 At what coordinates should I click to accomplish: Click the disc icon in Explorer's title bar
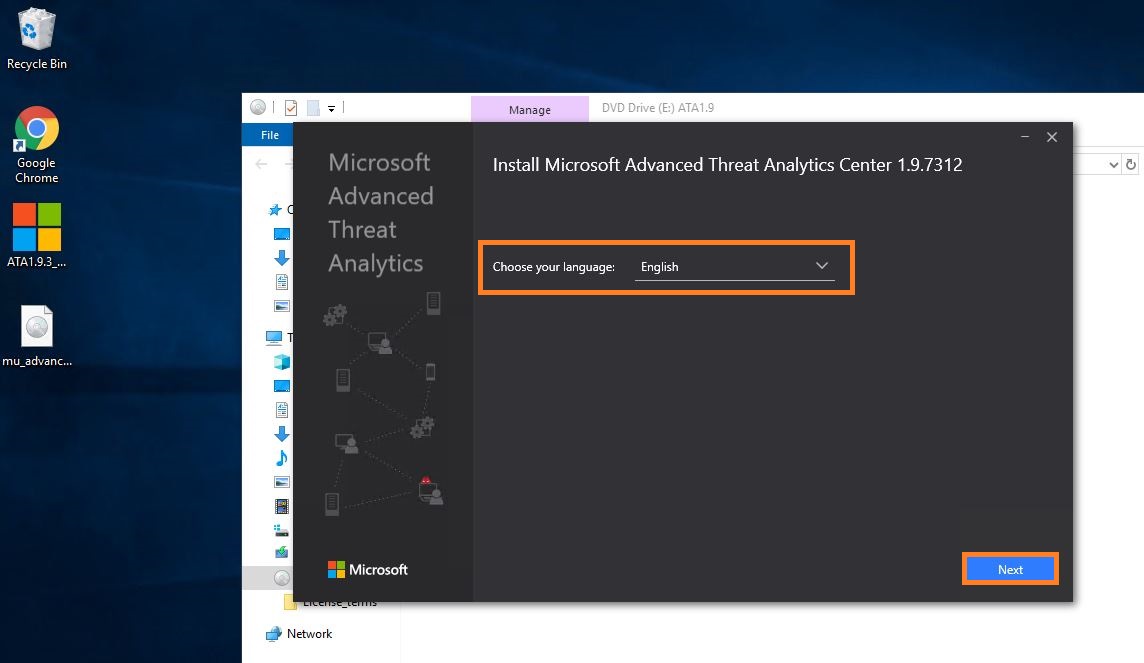click(258, 107)
